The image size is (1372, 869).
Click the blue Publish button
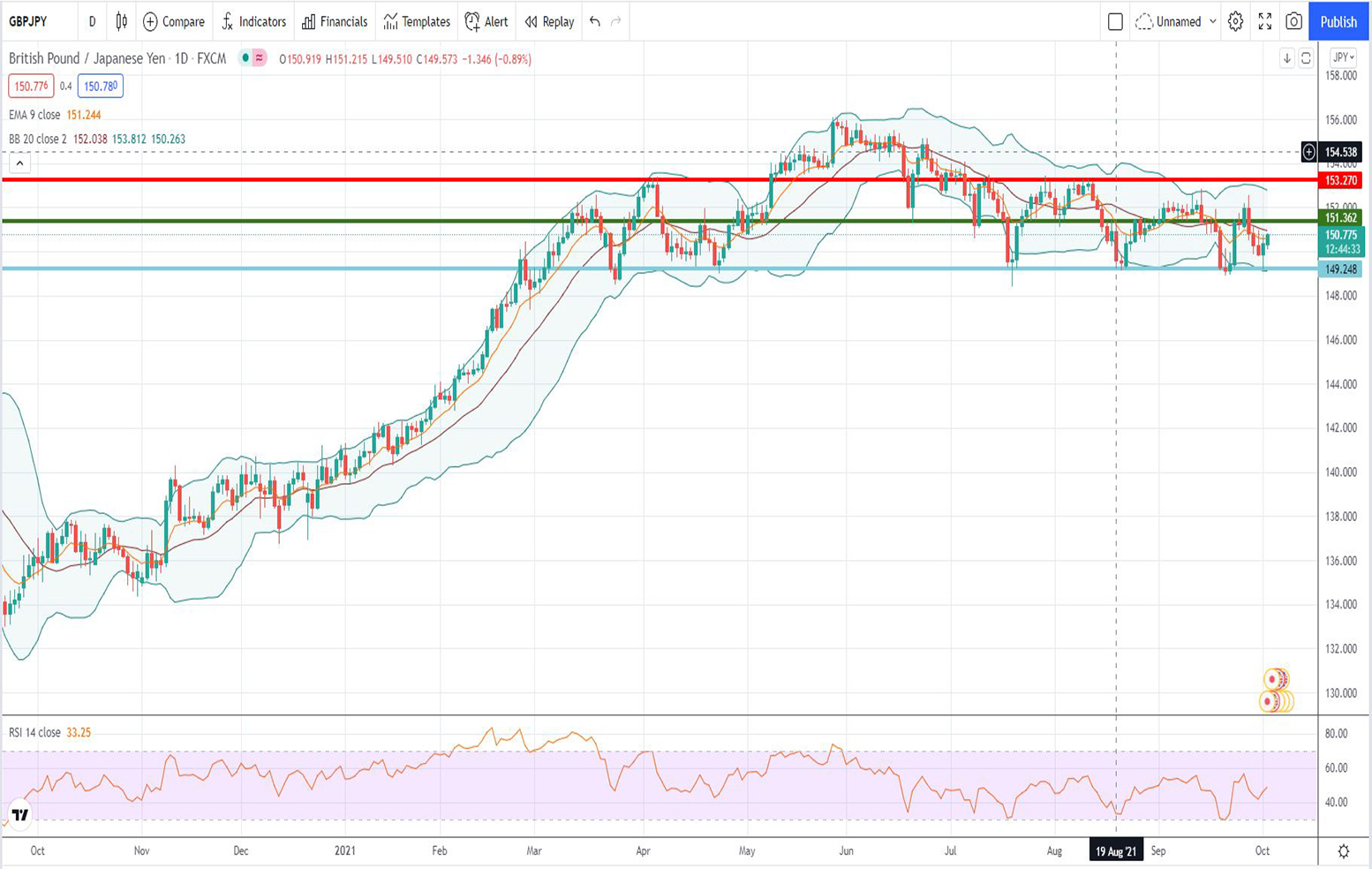point(1338,21)
